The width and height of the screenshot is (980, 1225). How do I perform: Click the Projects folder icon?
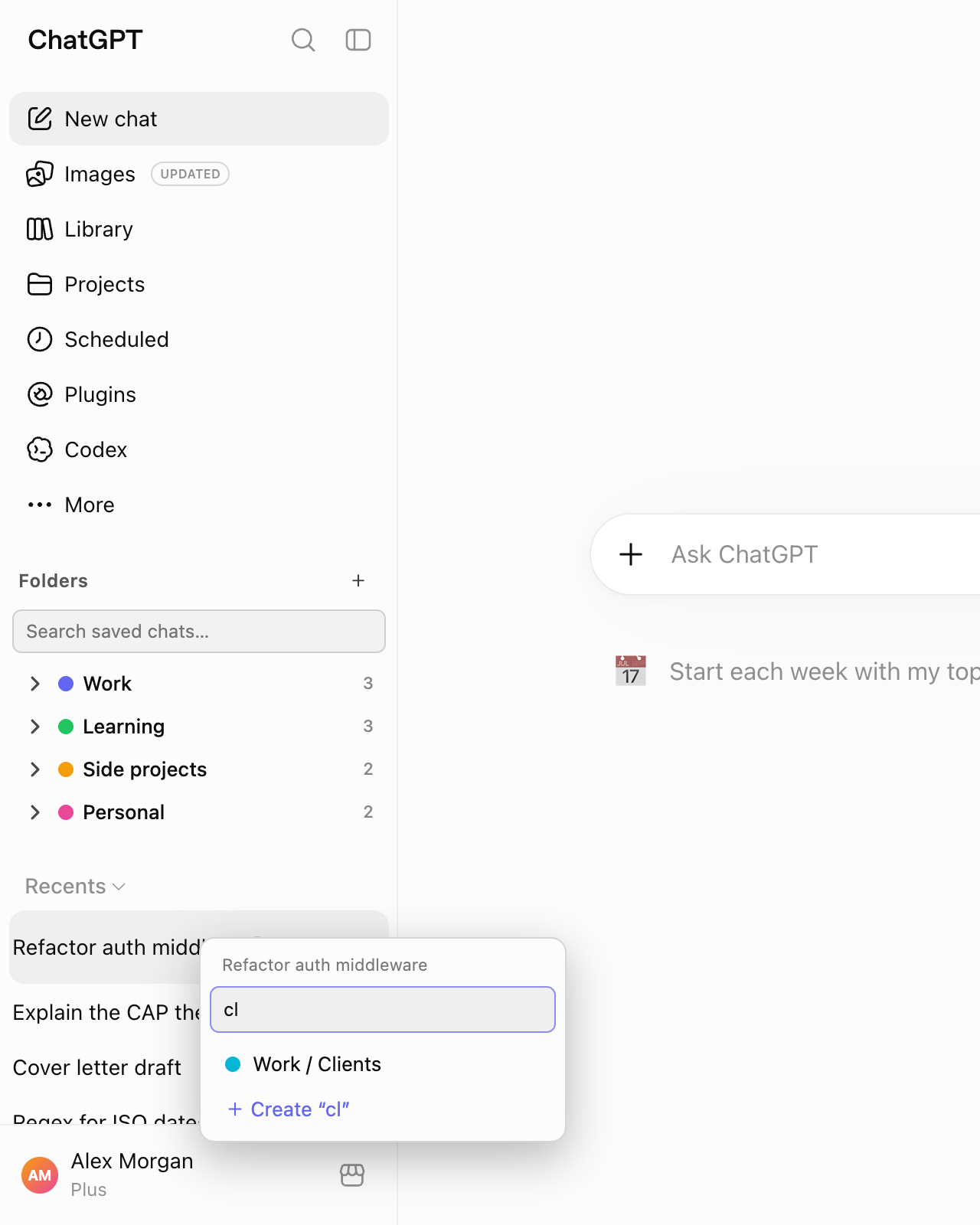pyautogui.click(x=40, y=284)
